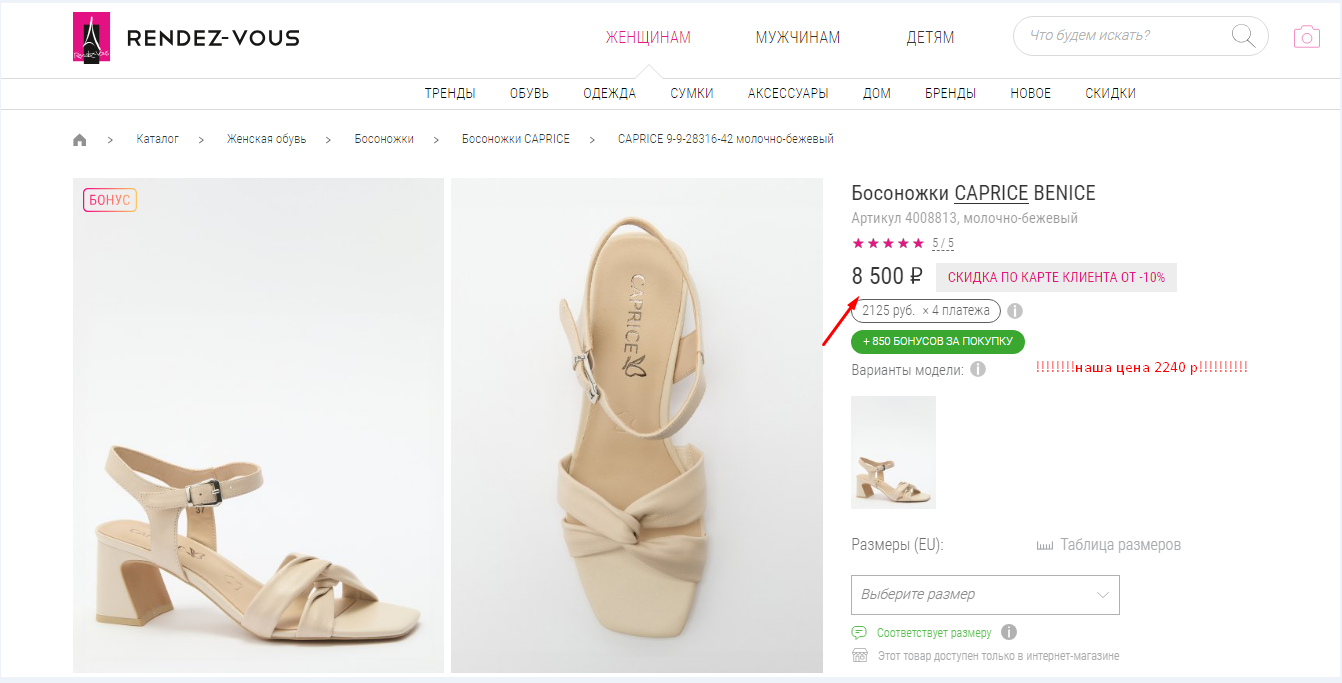
Task: Click the size table ruler icon
Action: (x=1045, y=546)
